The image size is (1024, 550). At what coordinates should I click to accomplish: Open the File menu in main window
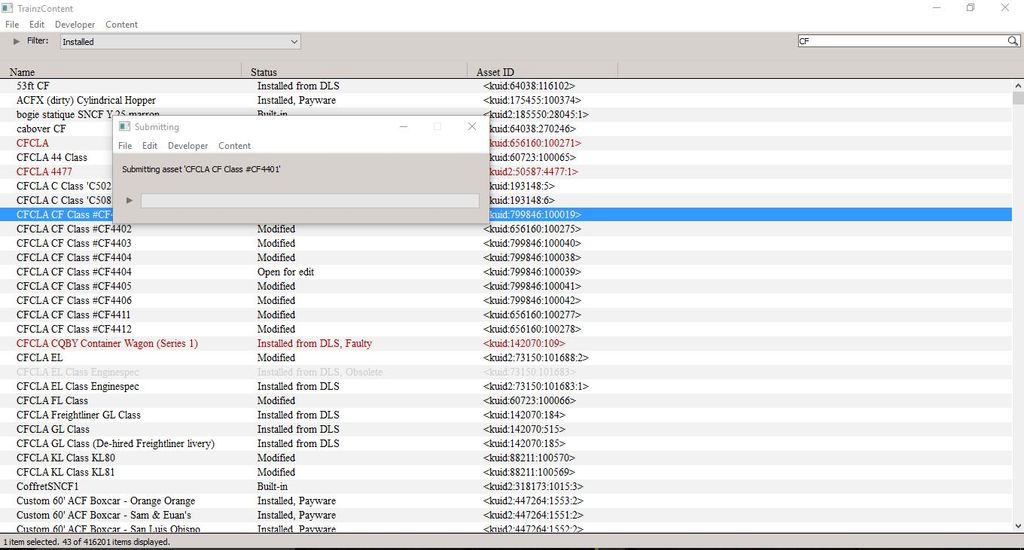[12, 24]
